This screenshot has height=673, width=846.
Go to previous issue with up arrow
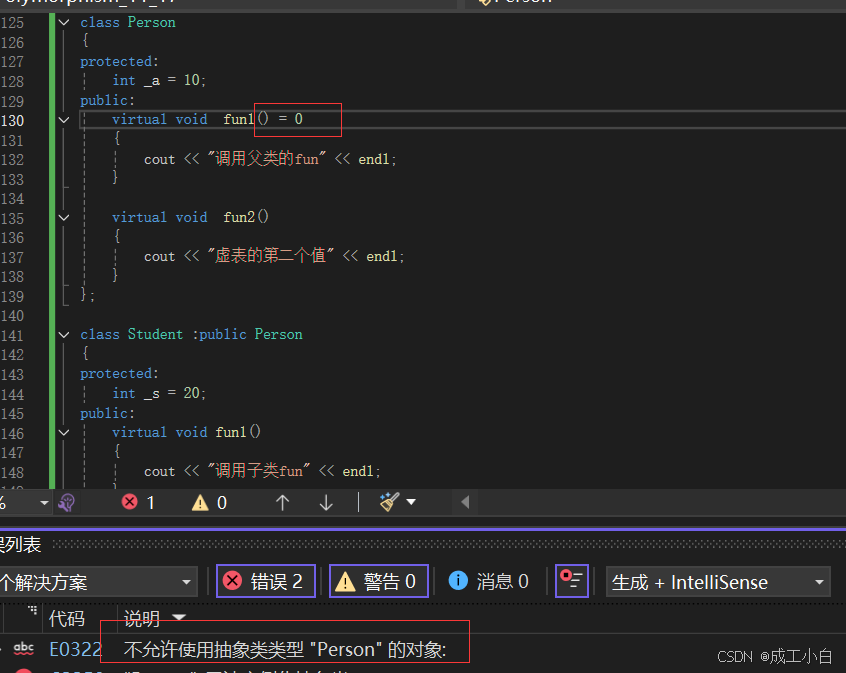[x=282, y=503]
